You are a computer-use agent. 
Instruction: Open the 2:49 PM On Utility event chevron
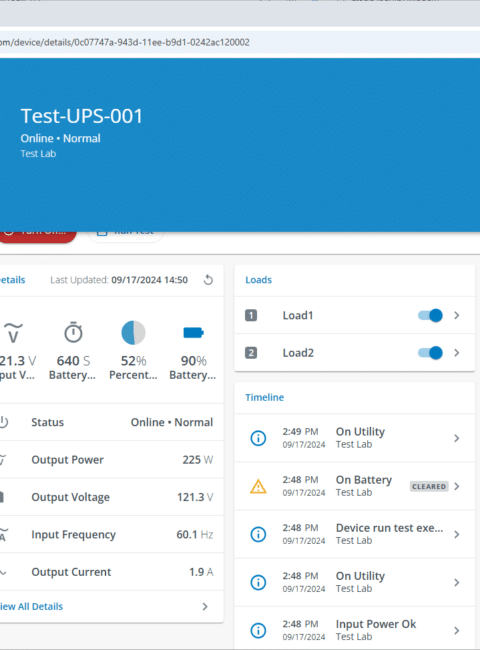[457, 438]
